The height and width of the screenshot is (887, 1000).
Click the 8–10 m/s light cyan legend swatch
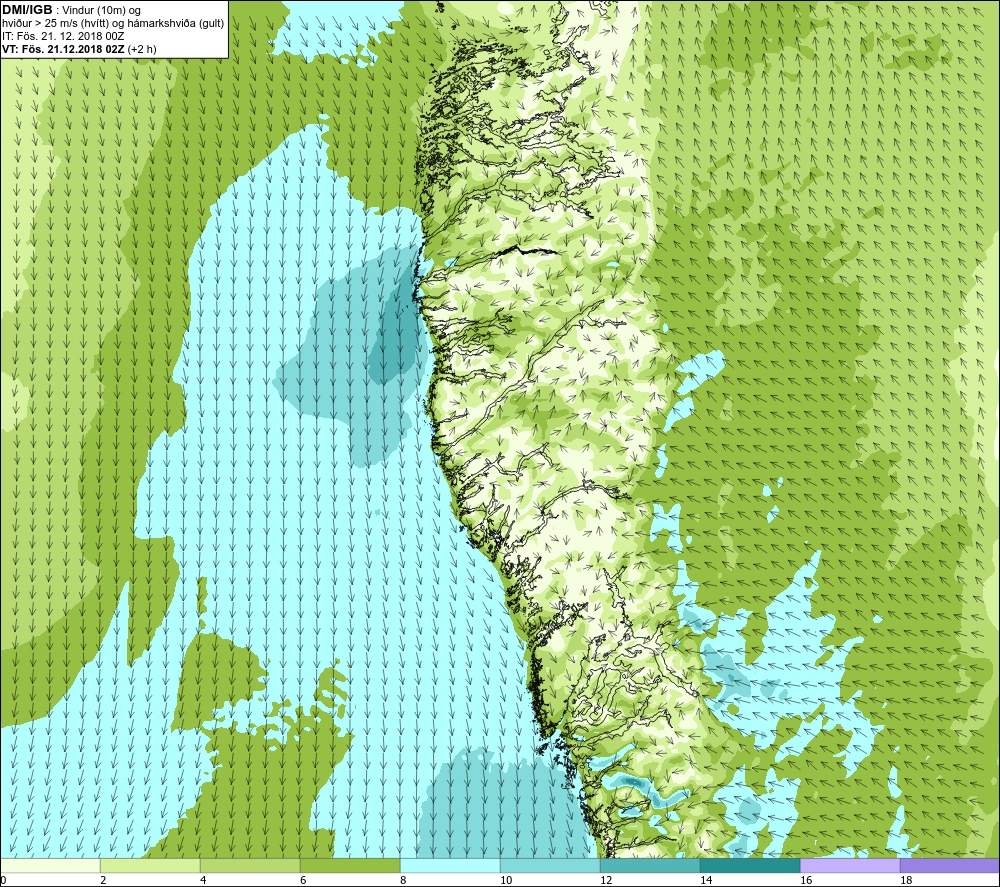tap(450, 865)
